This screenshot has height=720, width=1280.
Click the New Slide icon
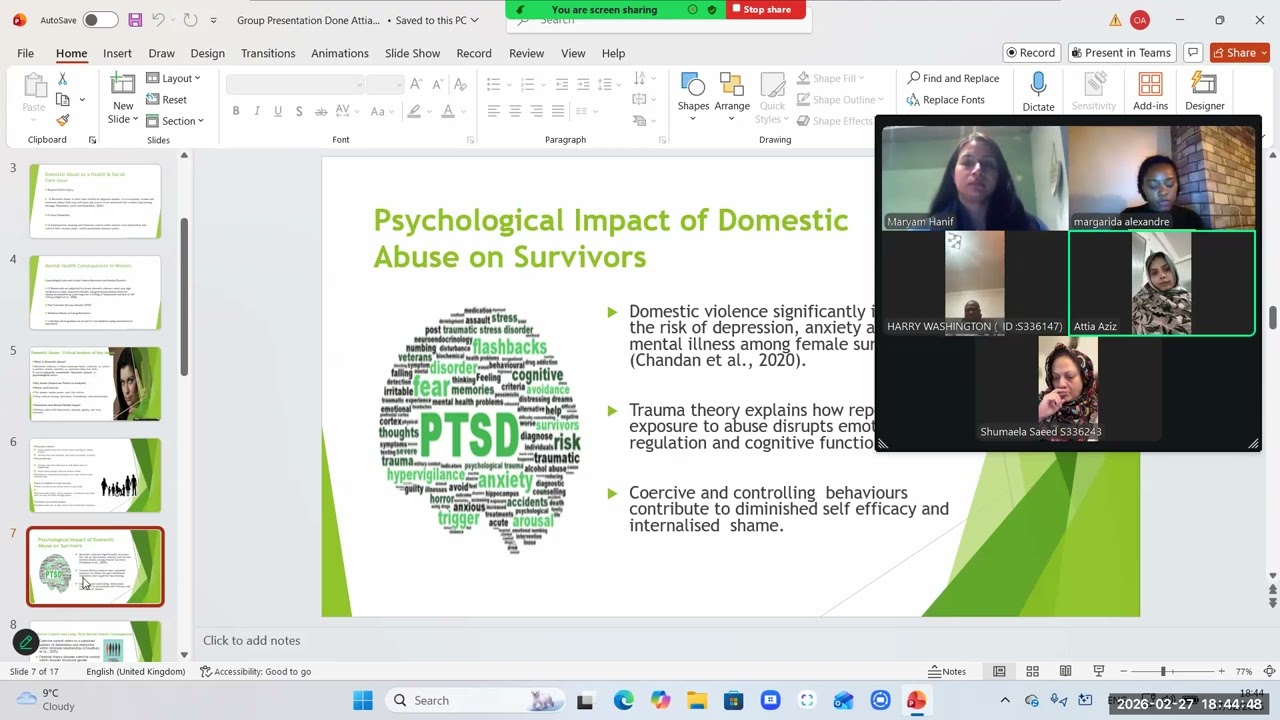(x=123, y=85)
